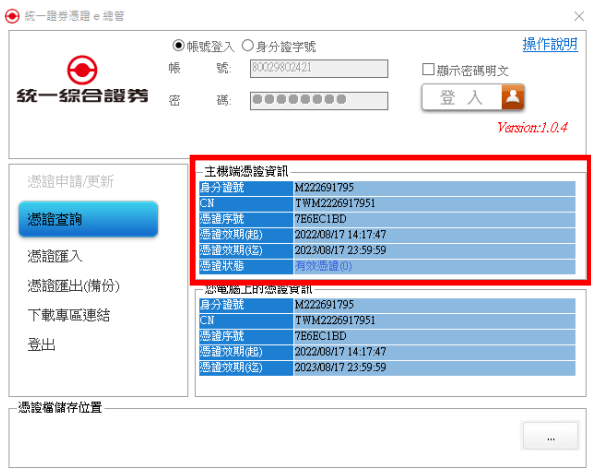Open 下載專區連結 in side menu
Image resolution: width=591 pixels, height=470 pixels.
[x=69, y=315]
